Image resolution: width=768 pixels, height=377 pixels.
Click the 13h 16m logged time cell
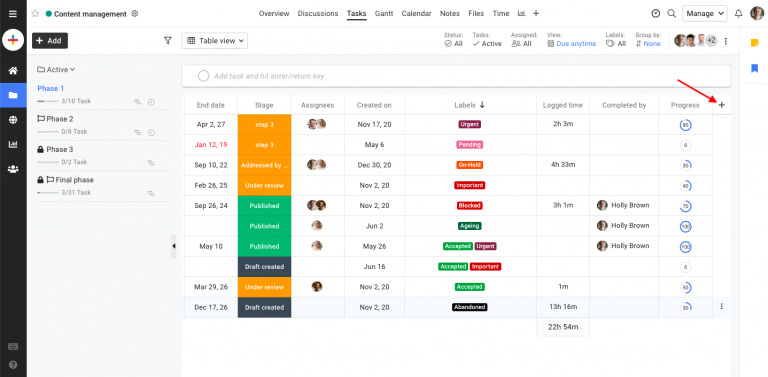tap(563, 307)
